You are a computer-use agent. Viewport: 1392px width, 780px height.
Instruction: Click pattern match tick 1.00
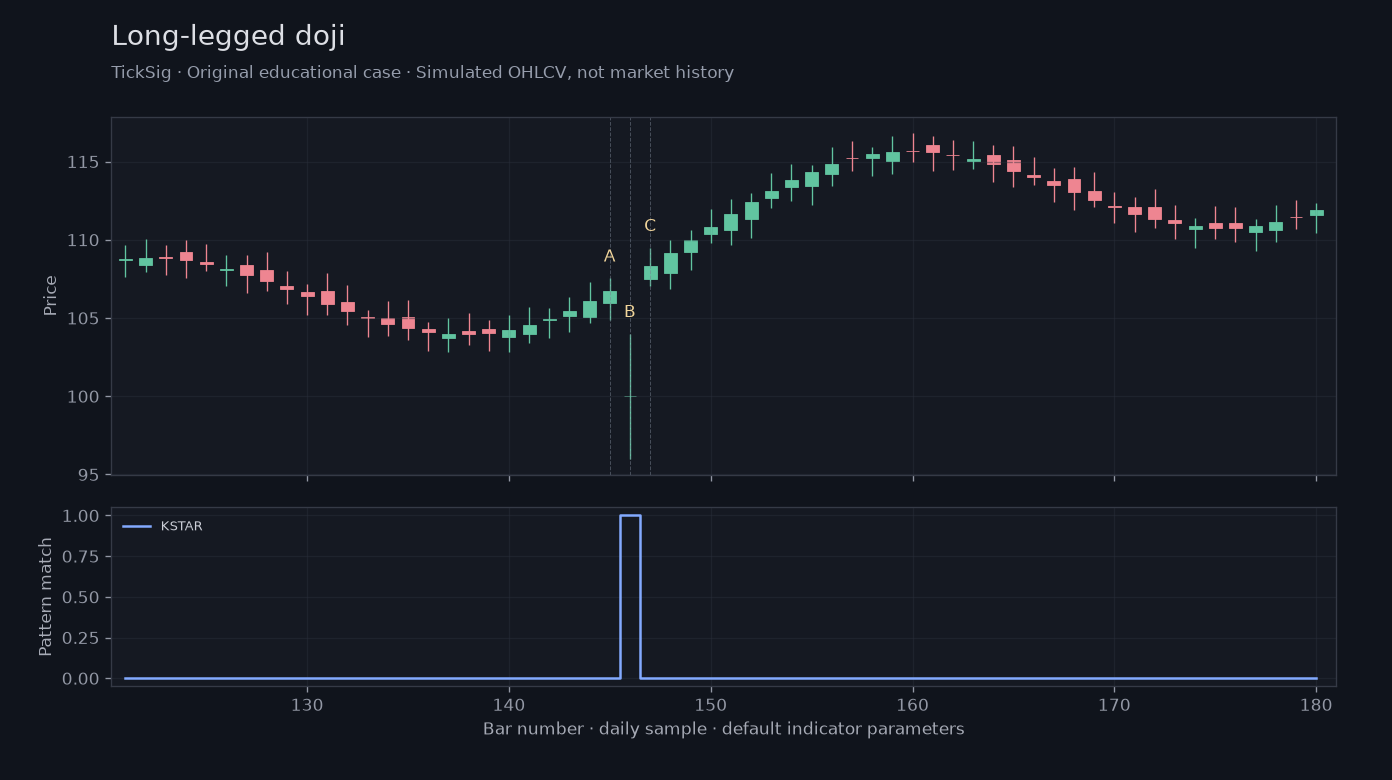point(81,516)
